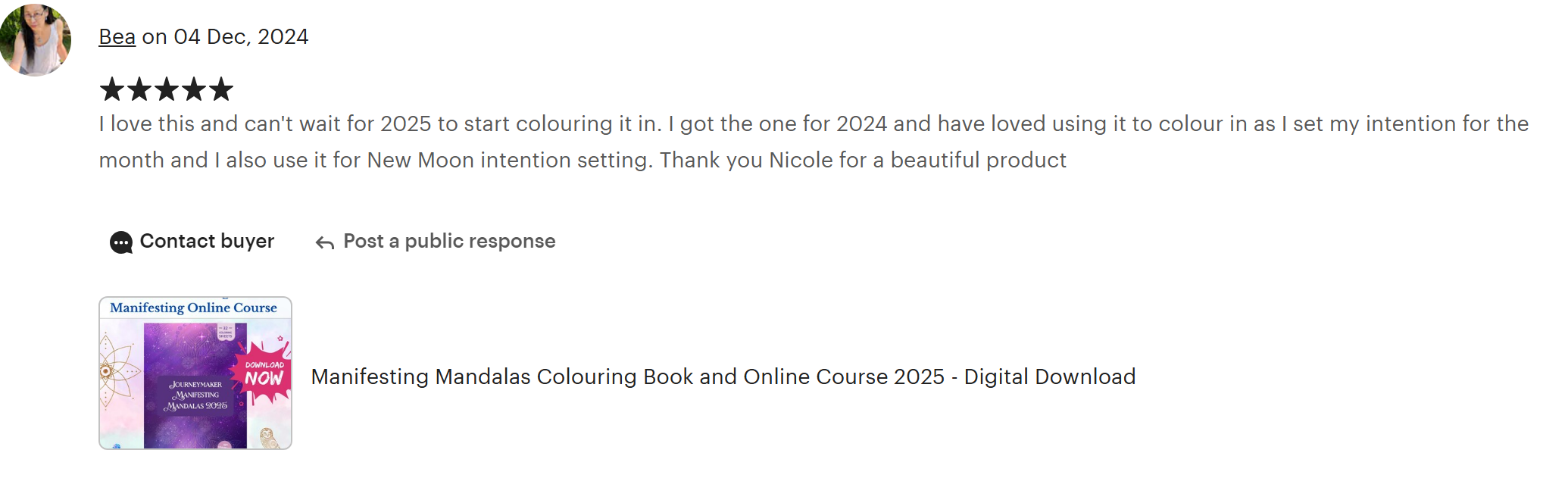Screen dimensions: 1568x478
Task: Click the third rating star
Action: coord(167,89)
